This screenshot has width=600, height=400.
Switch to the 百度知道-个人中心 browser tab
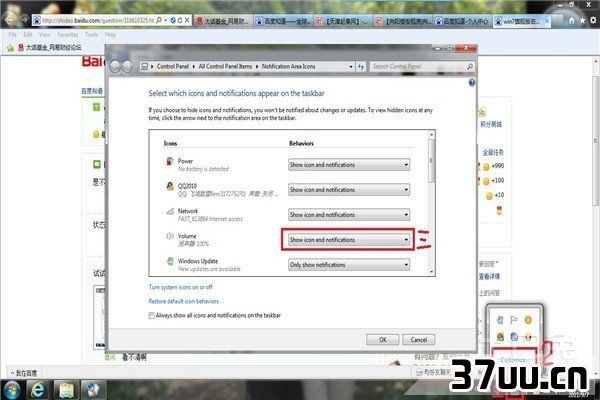click(462, 21)
